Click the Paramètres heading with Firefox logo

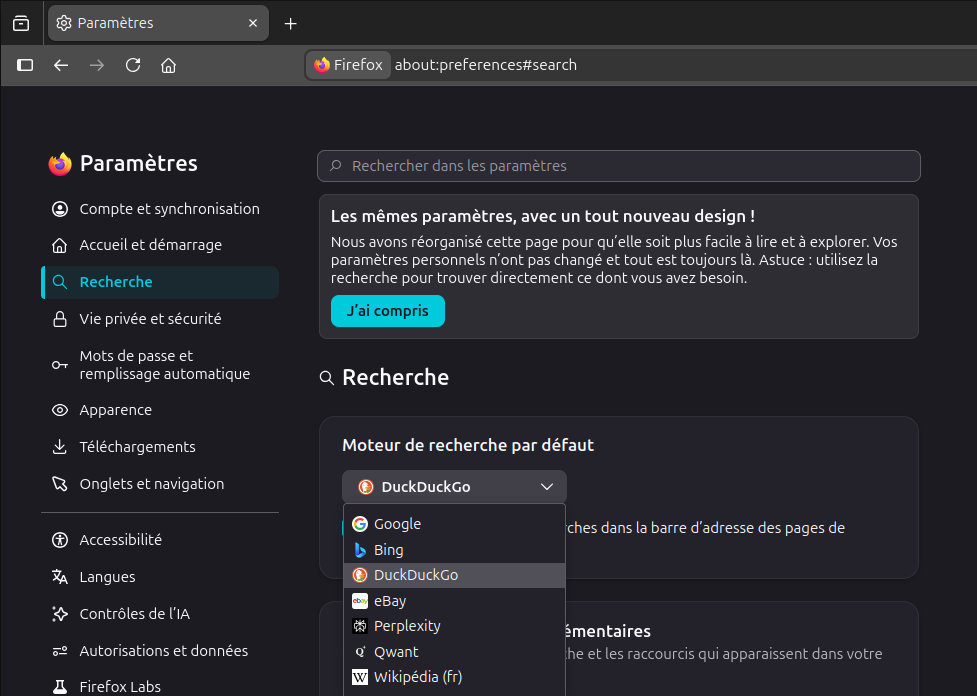[x=123, y=163]
